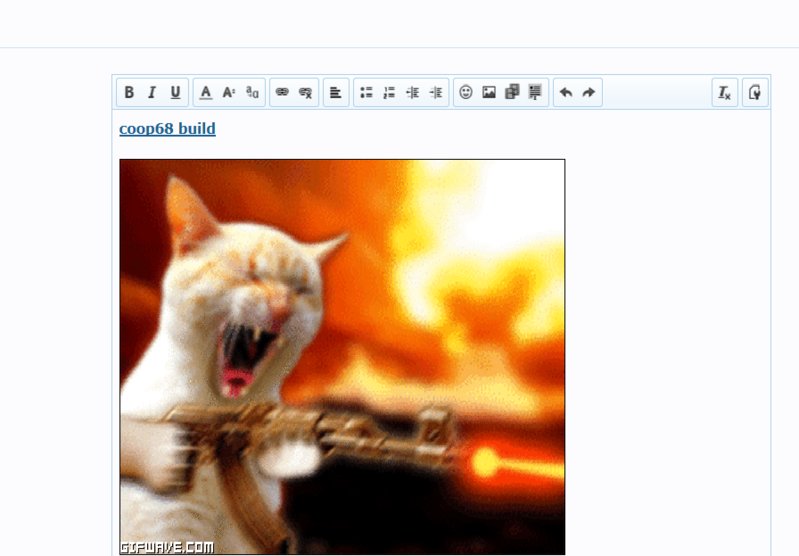Open the font family option
799x556 pixels.
tap(252, 93)
